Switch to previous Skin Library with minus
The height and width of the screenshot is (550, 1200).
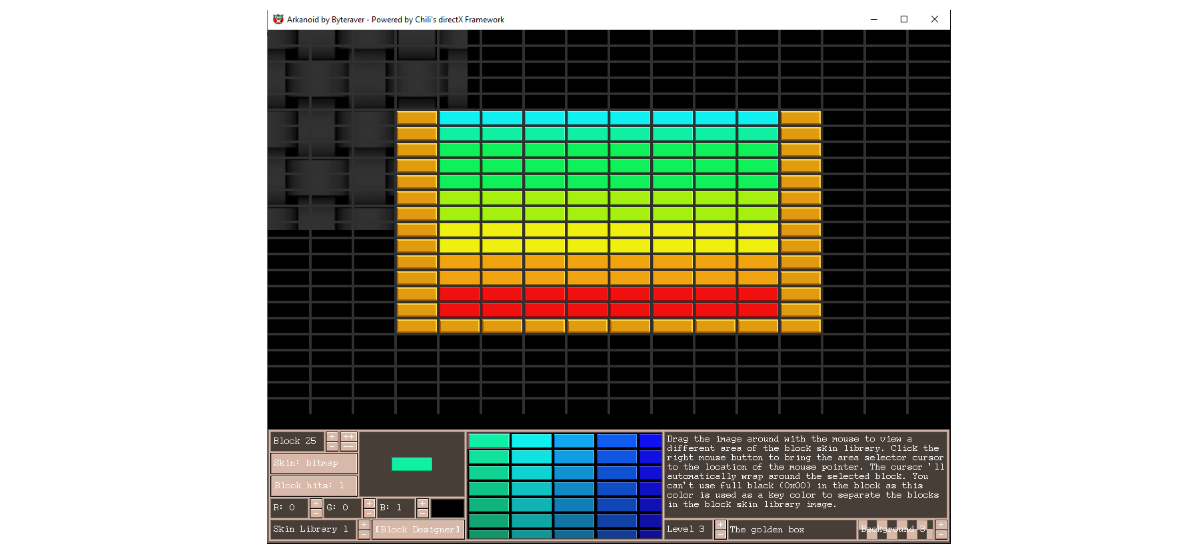364,535
